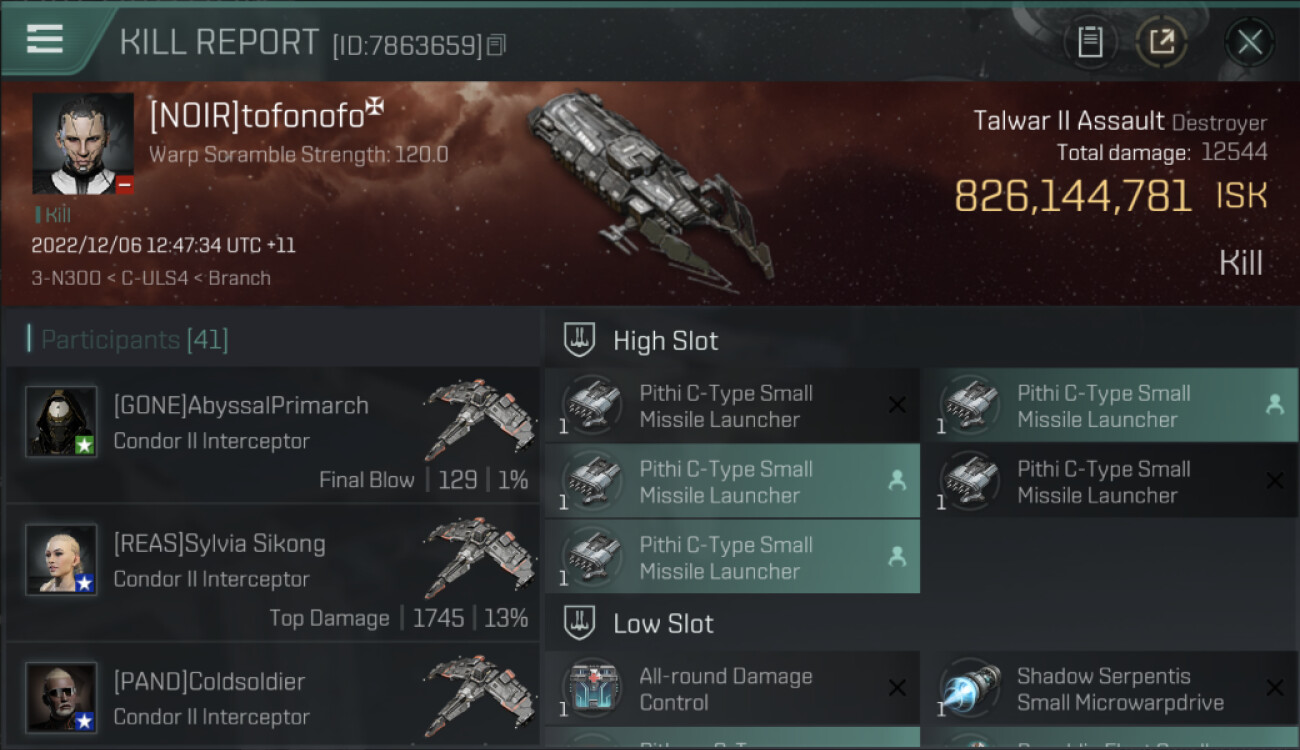Screen dimensions: 1300x750
Task: Open the clipboard notes icon
Action: [1090, 42]
